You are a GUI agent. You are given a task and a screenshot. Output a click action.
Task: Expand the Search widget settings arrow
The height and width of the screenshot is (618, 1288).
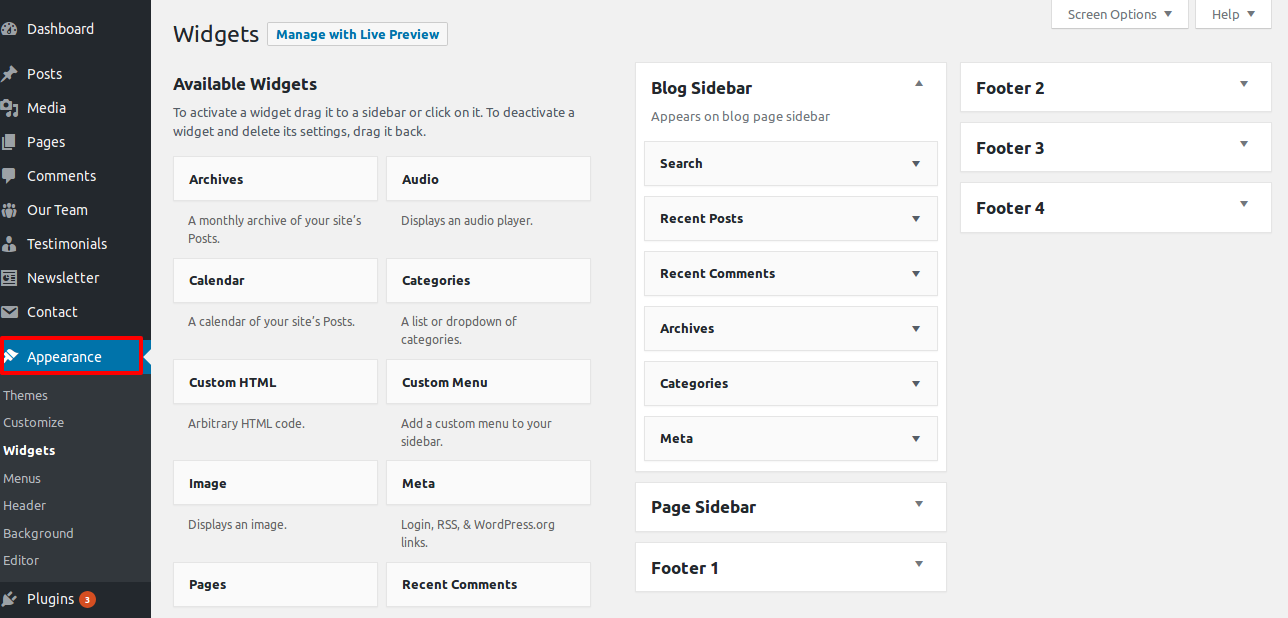click(915, 164)
